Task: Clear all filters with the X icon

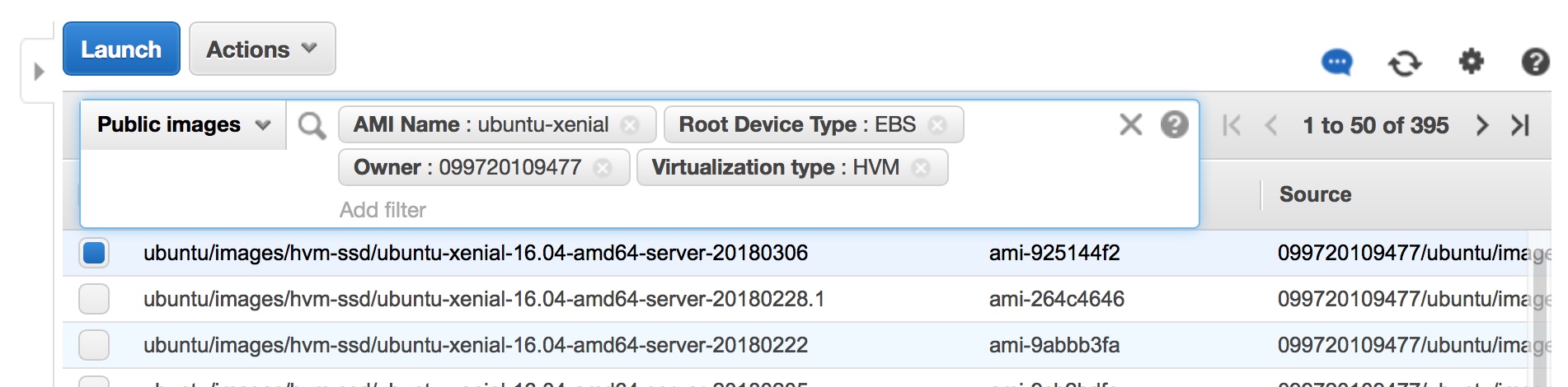Action: click(1130, 125)
